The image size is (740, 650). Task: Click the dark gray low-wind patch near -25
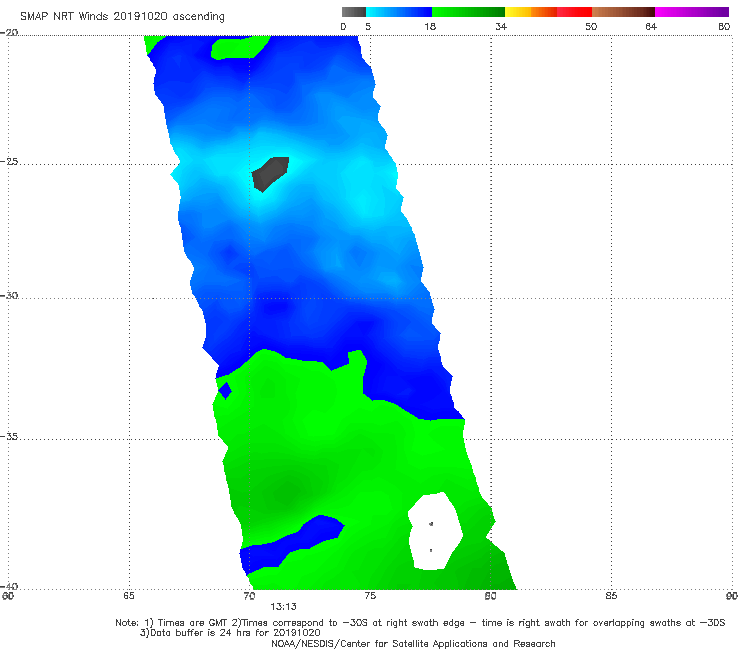[x=270, y=174]
